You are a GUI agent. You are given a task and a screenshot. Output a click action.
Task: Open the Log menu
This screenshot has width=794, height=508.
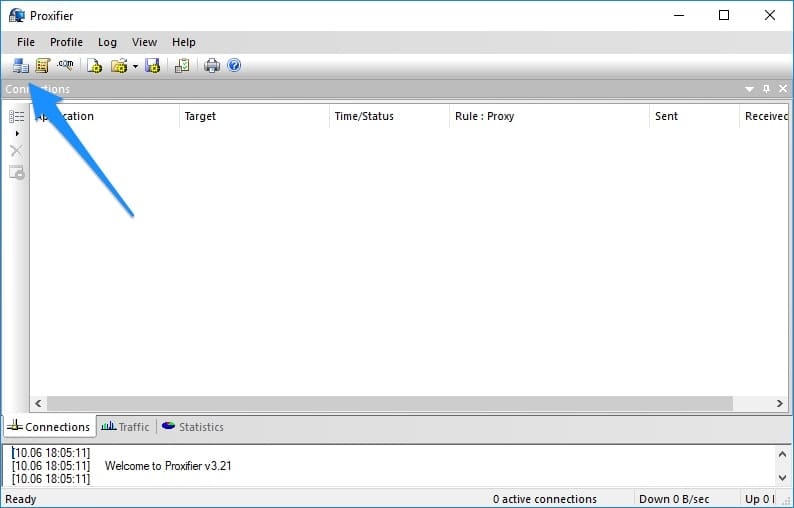click(107, 42)
